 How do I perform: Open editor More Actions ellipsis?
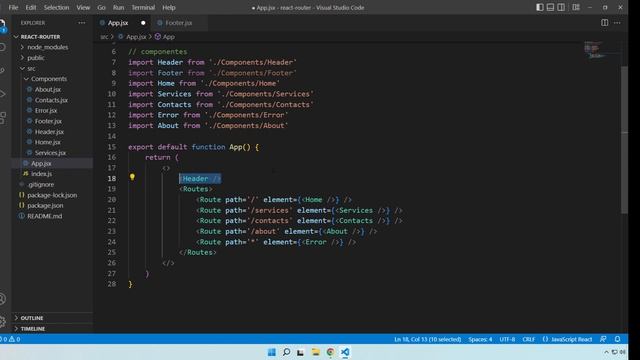617,23
